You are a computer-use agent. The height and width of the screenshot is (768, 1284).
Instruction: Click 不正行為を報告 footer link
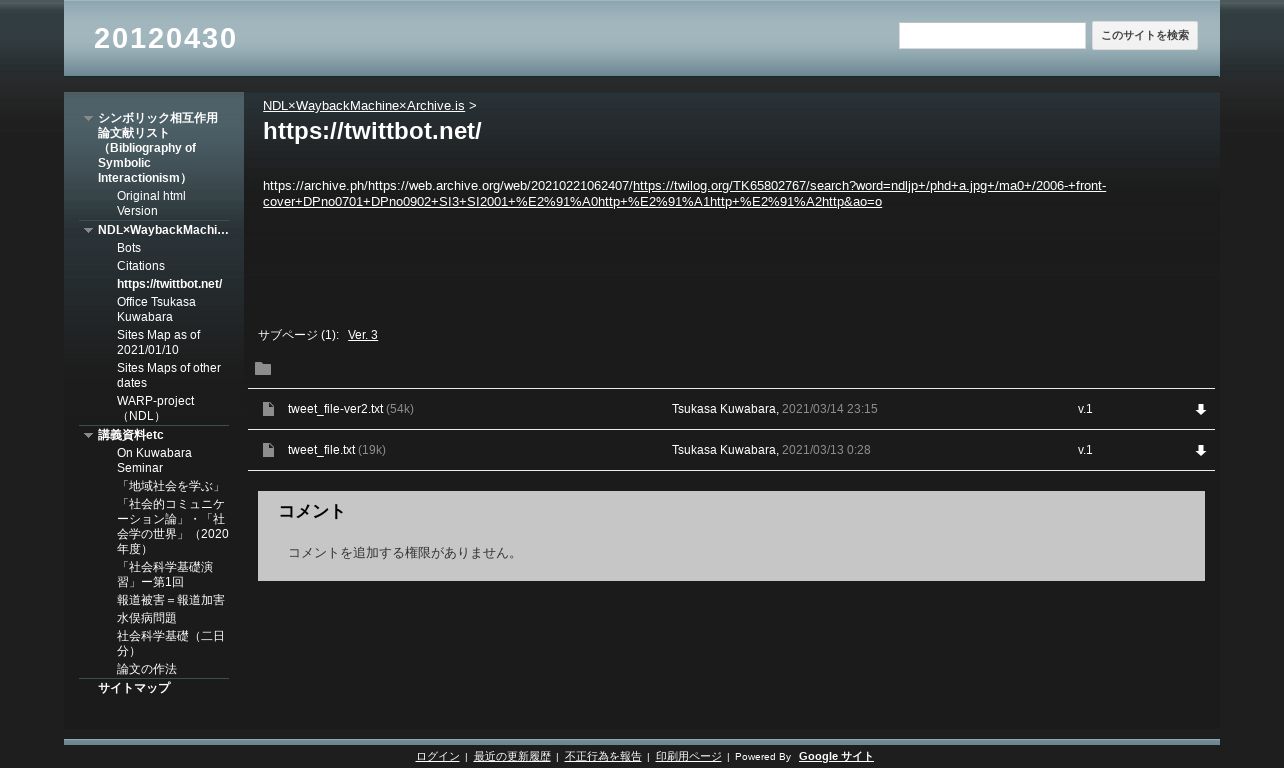point(603,757)
